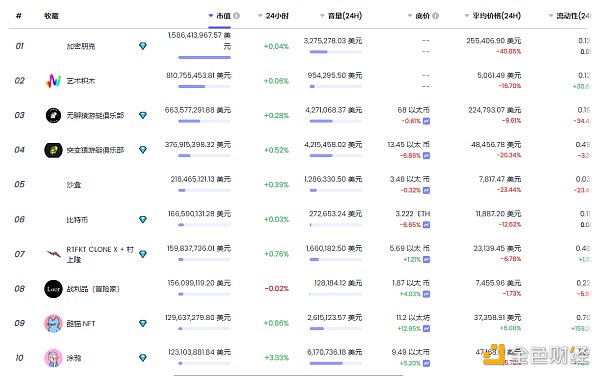Open the 酷猫 NFT collection link
Image resolution: width=600 pixels, height=376 pixels.
(81, 324)
